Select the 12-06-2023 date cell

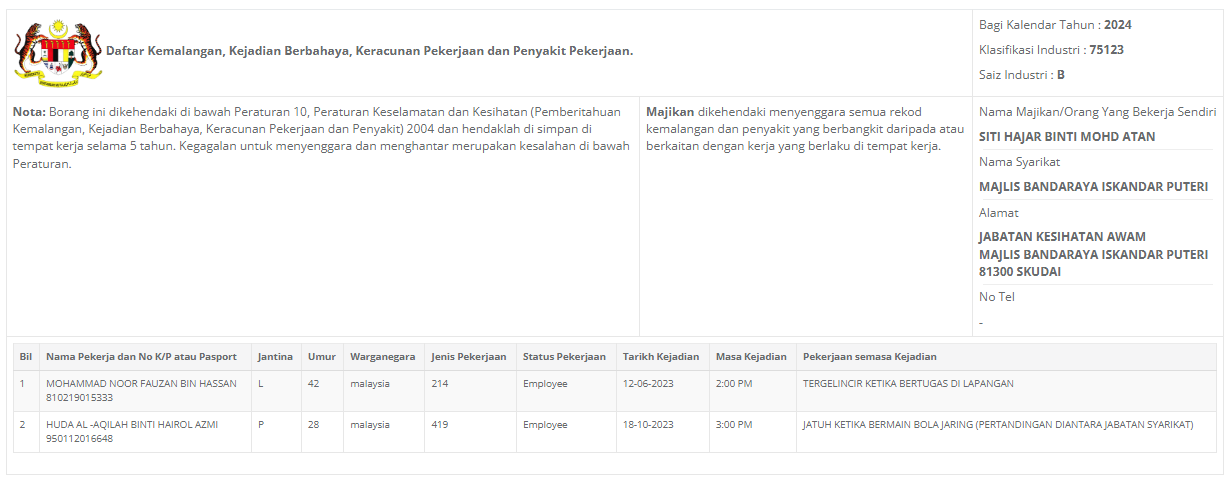648,383
